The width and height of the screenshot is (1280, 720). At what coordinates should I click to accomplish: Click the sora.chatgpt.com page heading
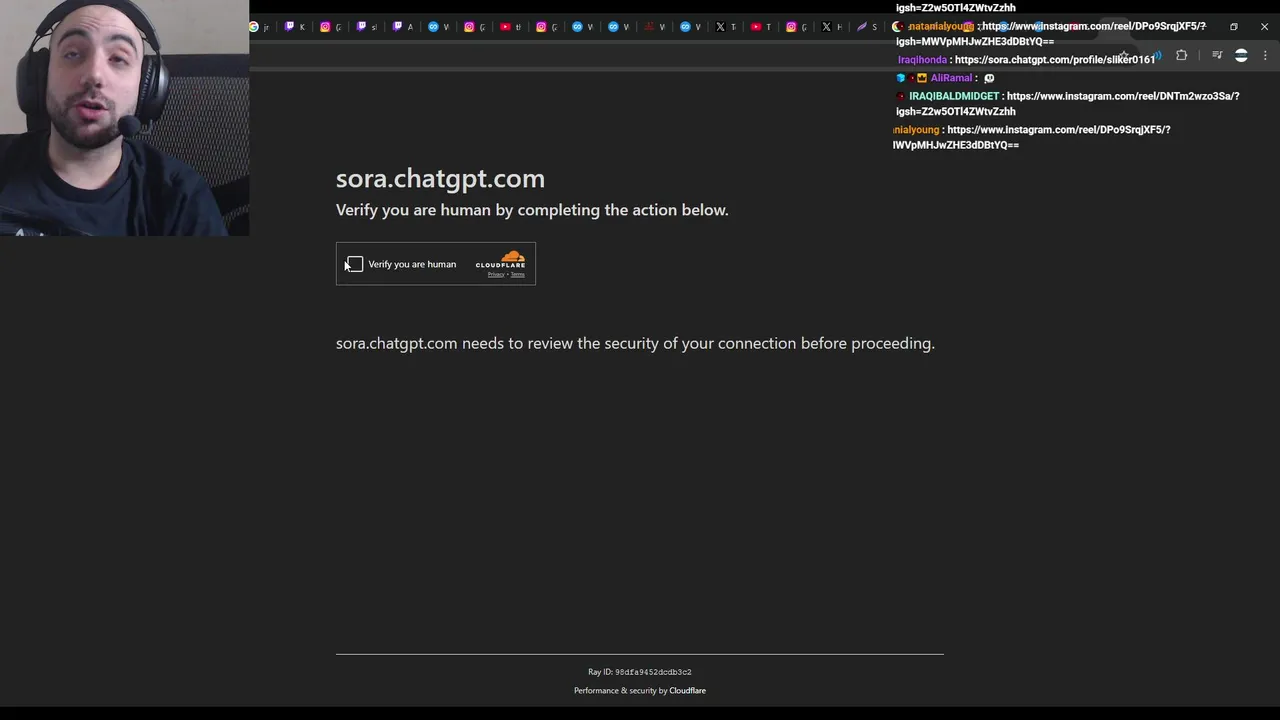click(440, 178)
